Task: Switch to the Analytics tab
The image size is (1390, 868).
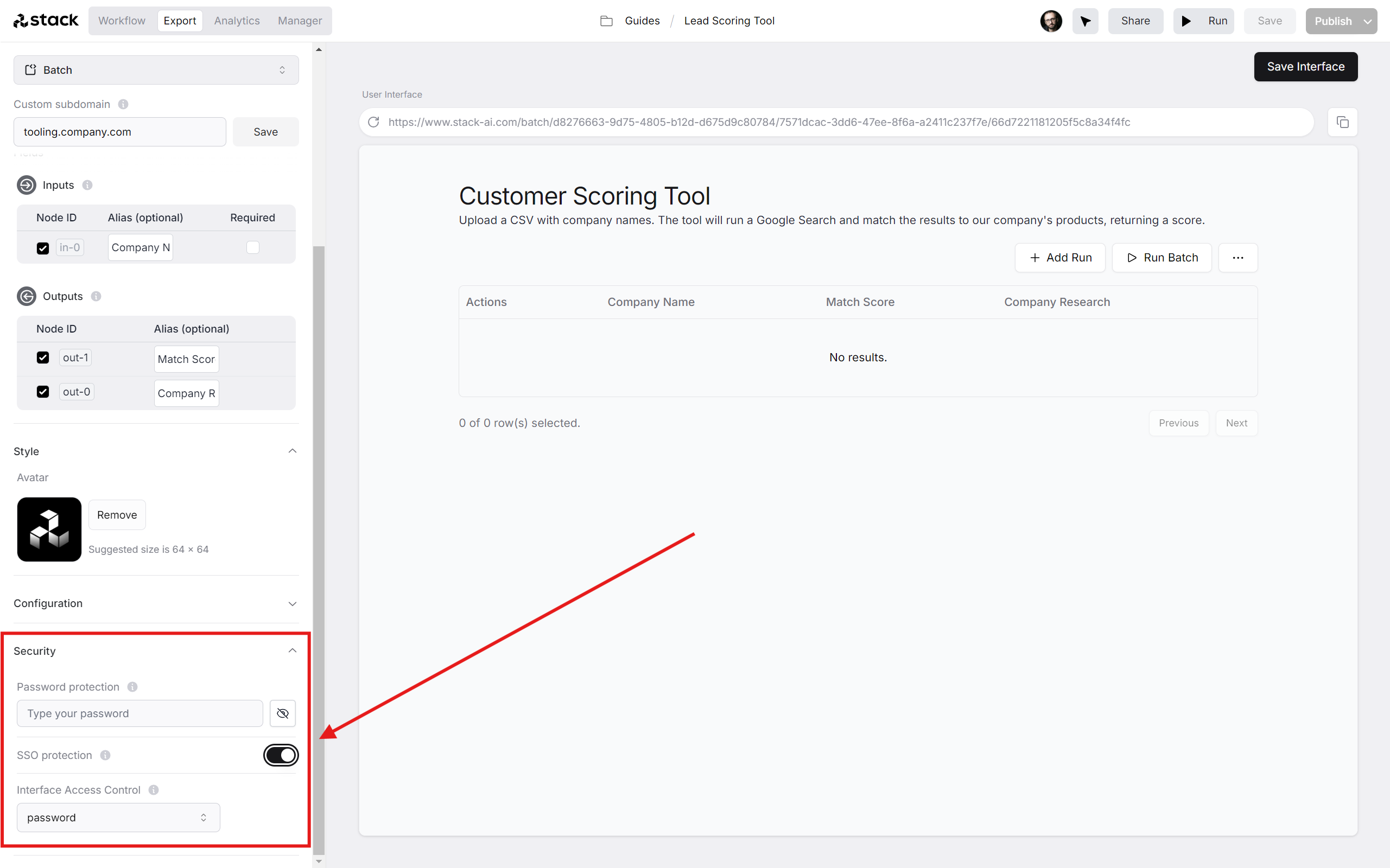Action: 236,20
